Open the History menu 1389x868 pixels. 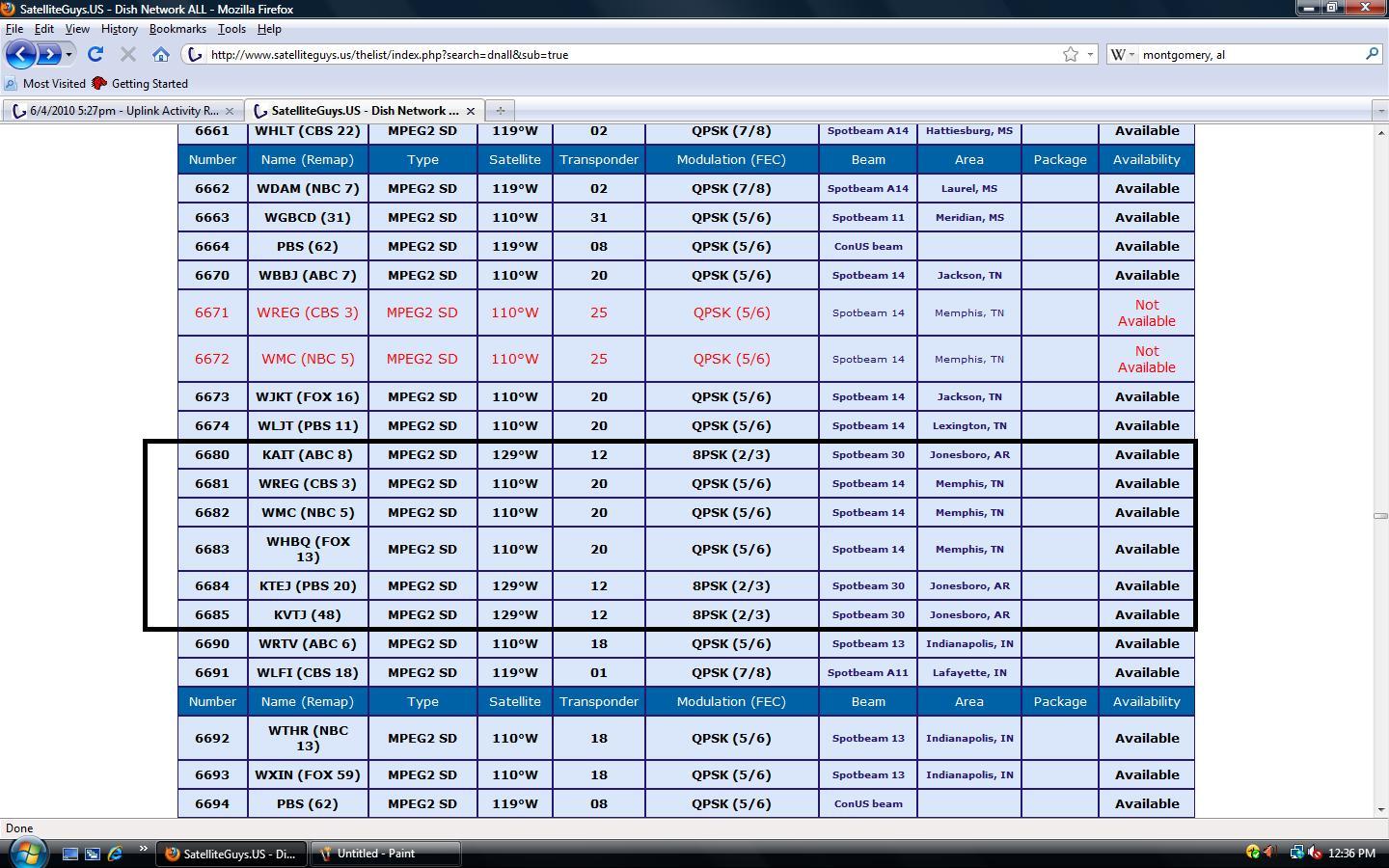pyautogui.click(x=119, y=29)
